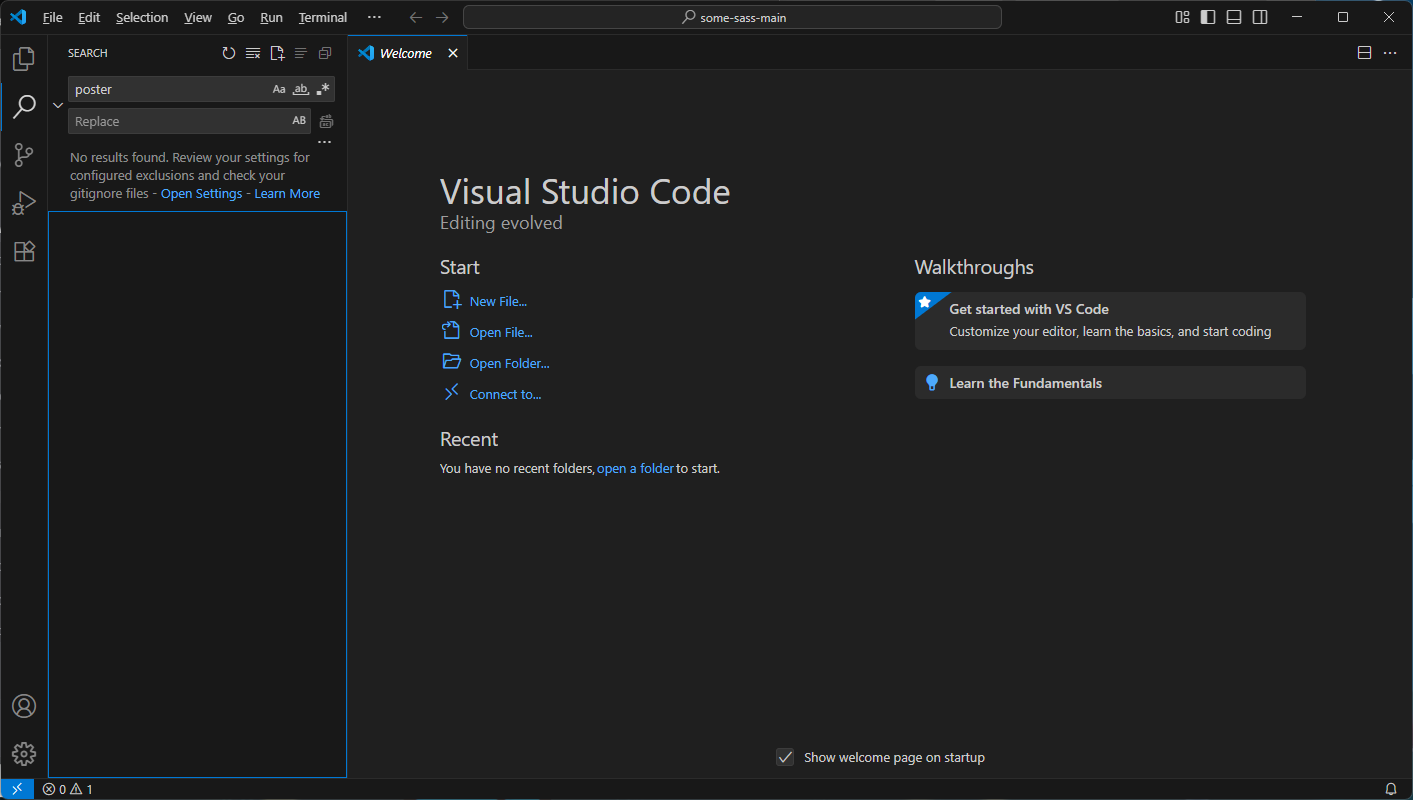Open the Run and Debug view

click(24, 203)
